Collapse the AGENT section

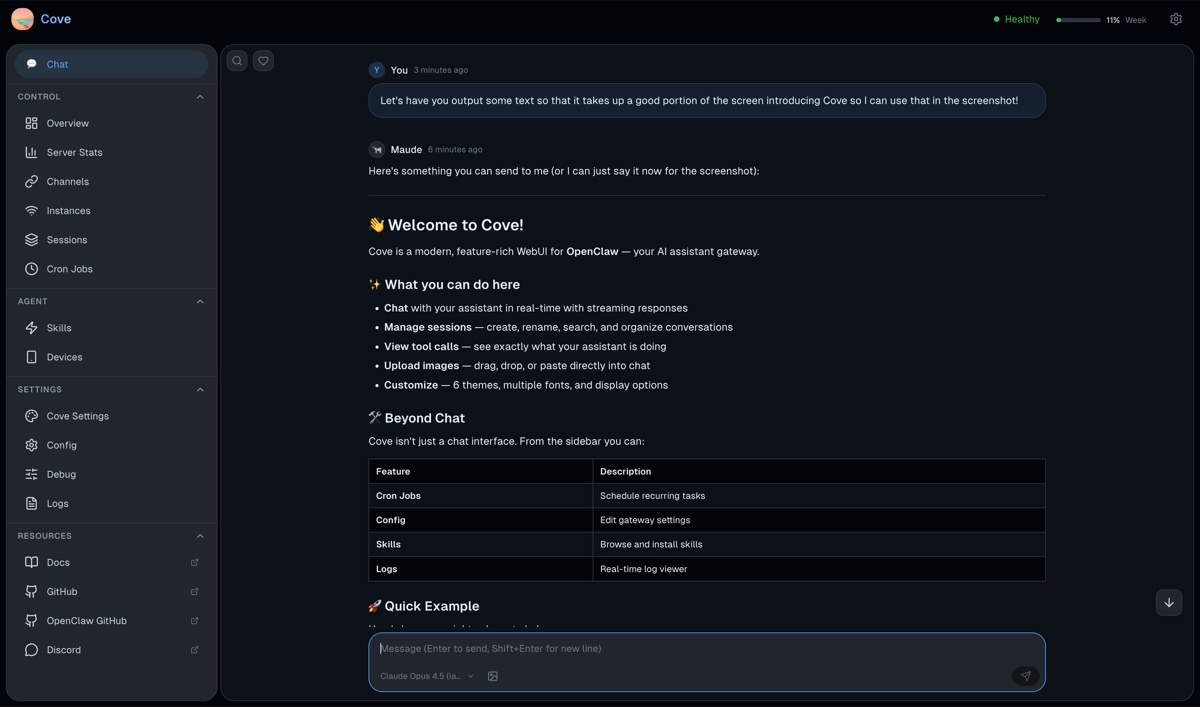pos(199,301)
